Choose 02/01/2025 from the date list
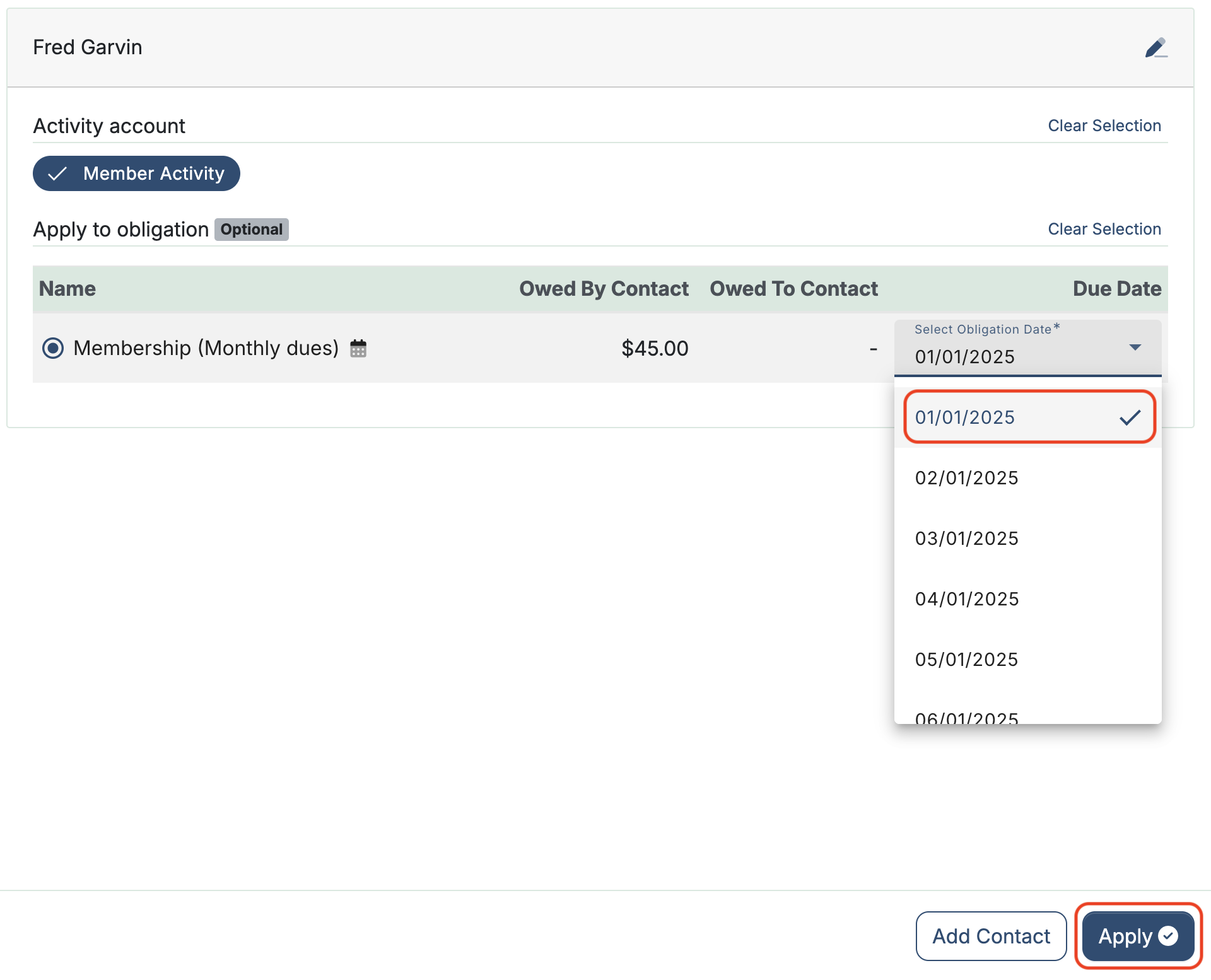1211x980 pixels. (x=966, y=478)
